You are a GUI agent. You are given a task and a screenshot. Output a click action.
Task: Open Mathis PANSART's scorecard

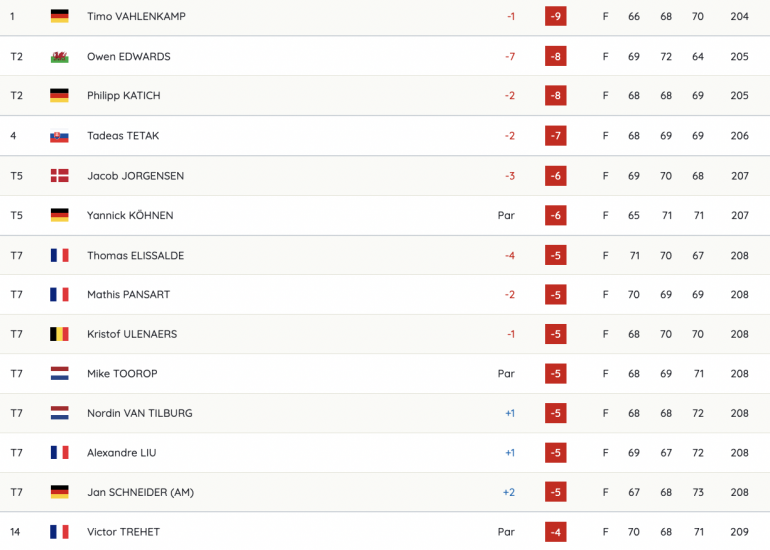[129, 295]
